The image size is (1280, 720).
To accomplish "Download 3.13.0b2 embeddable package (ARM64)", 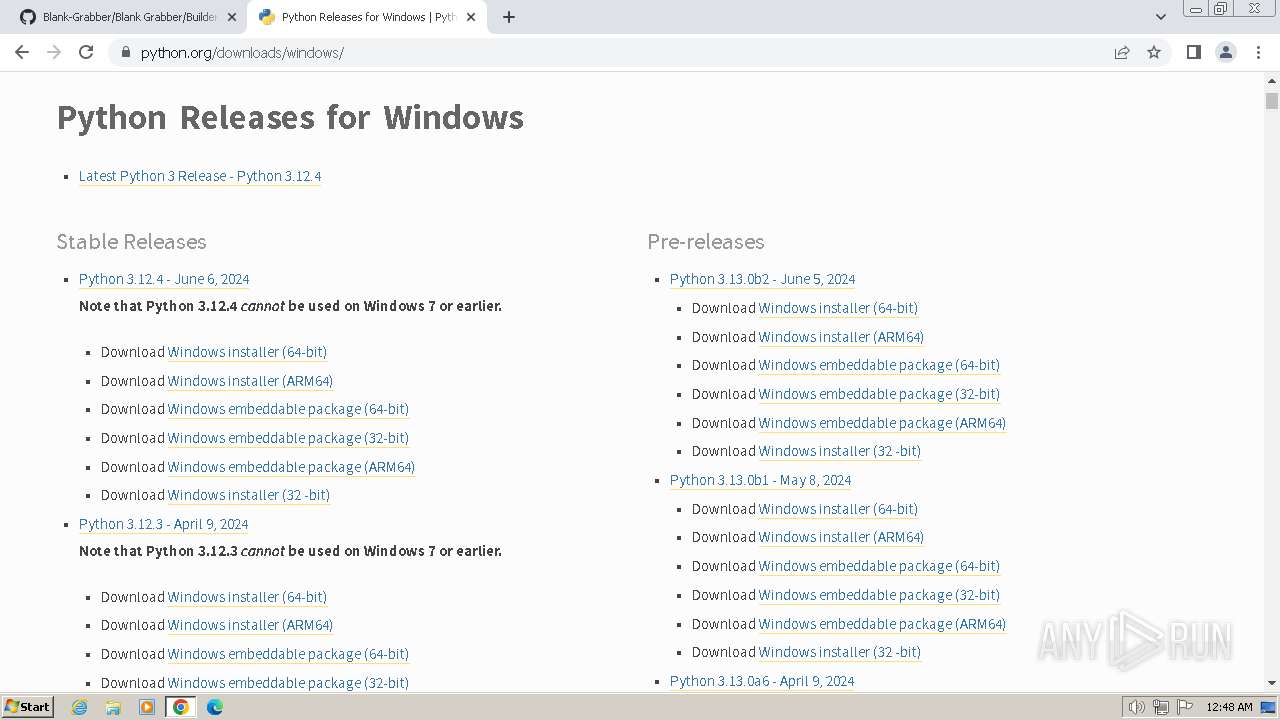I will (x=882, y=423).
